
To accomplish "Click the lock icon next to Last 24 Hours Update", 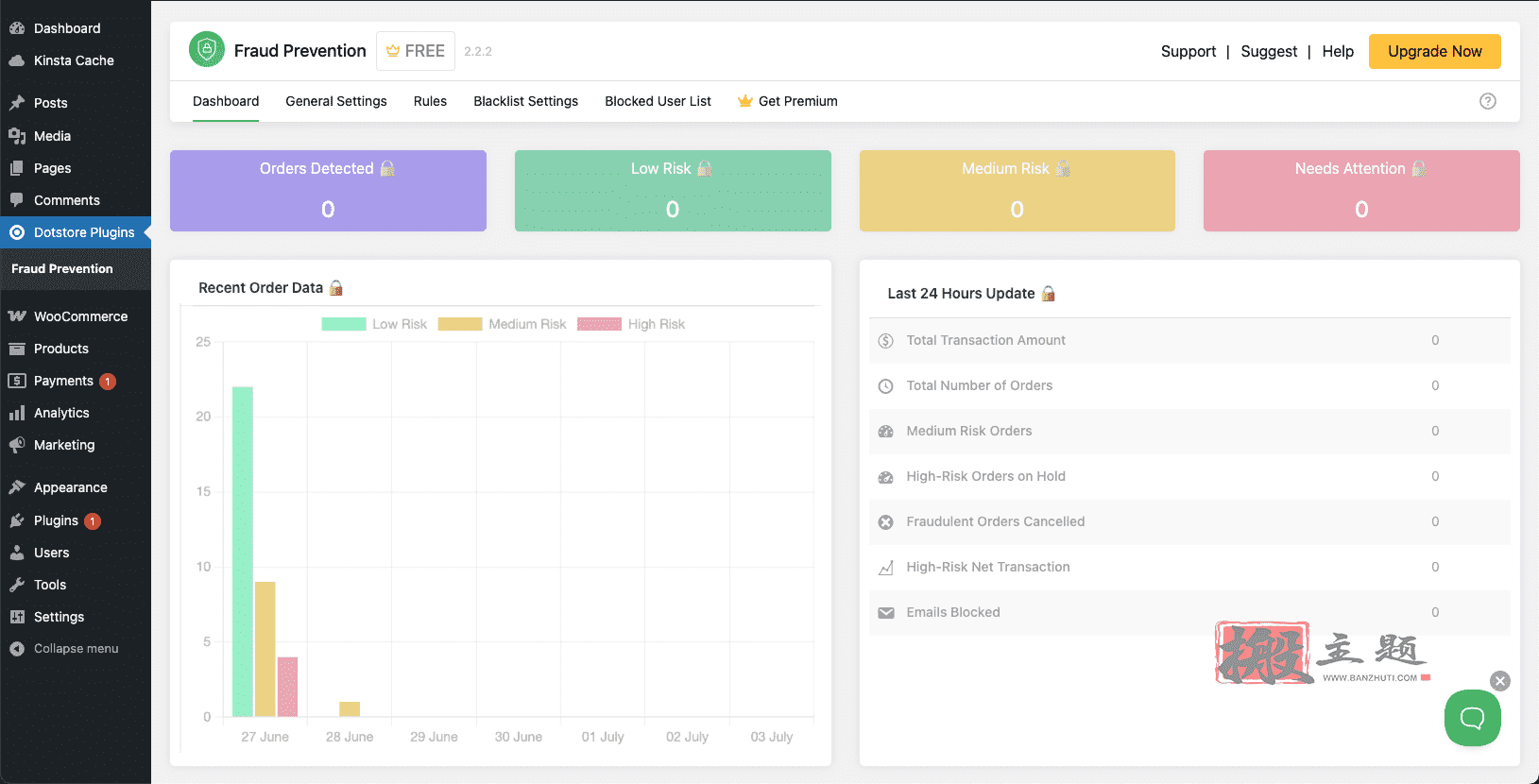I will (x=1048, y=294).
